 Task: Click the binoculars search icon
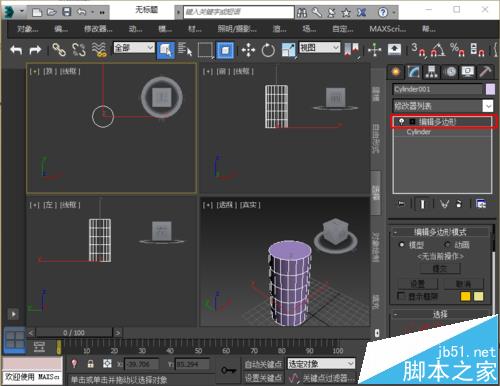pyautogui.click(x=302, y=13)
